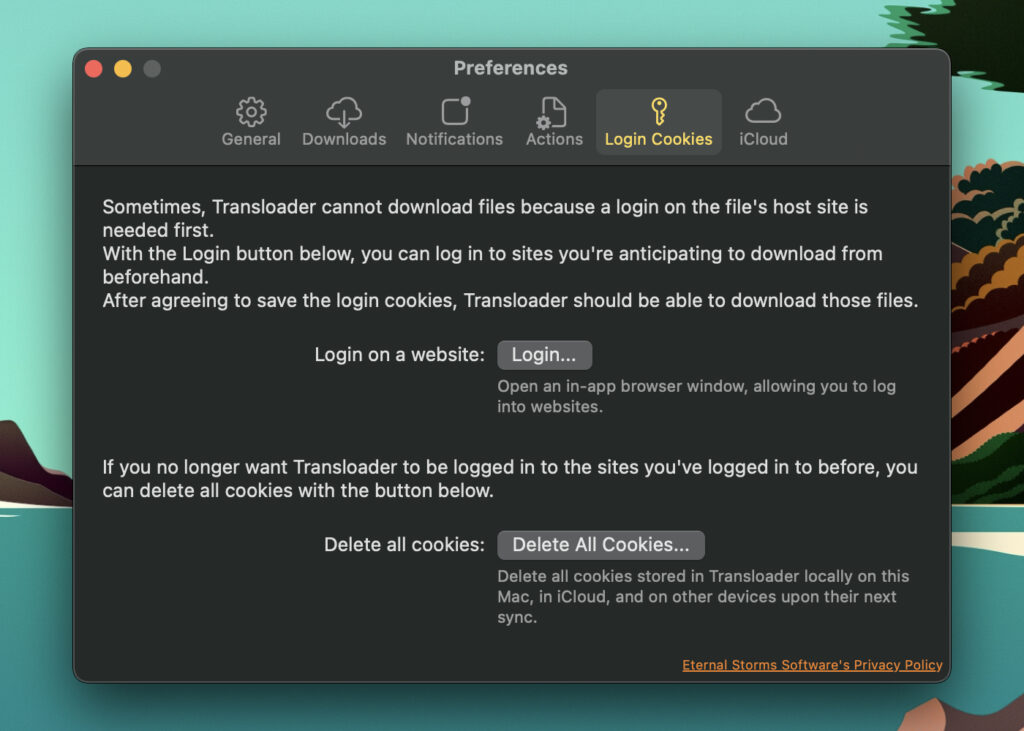Image resolution: width=1024 pixels, height=731 pixels.
Task: Click the Actions document icon
Action: 553,110
